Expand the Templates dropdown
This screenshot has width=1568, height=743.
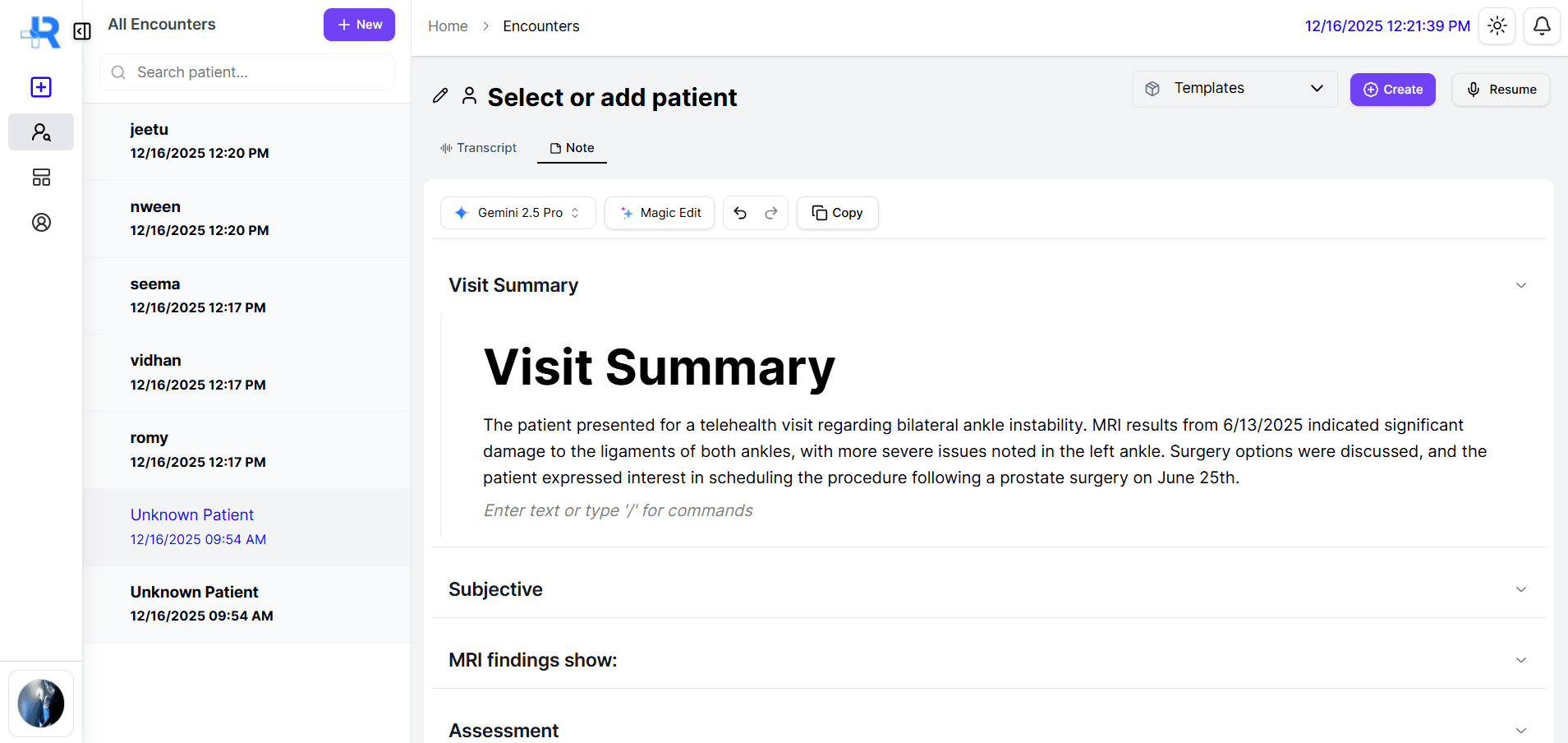tap(1234, 88)
